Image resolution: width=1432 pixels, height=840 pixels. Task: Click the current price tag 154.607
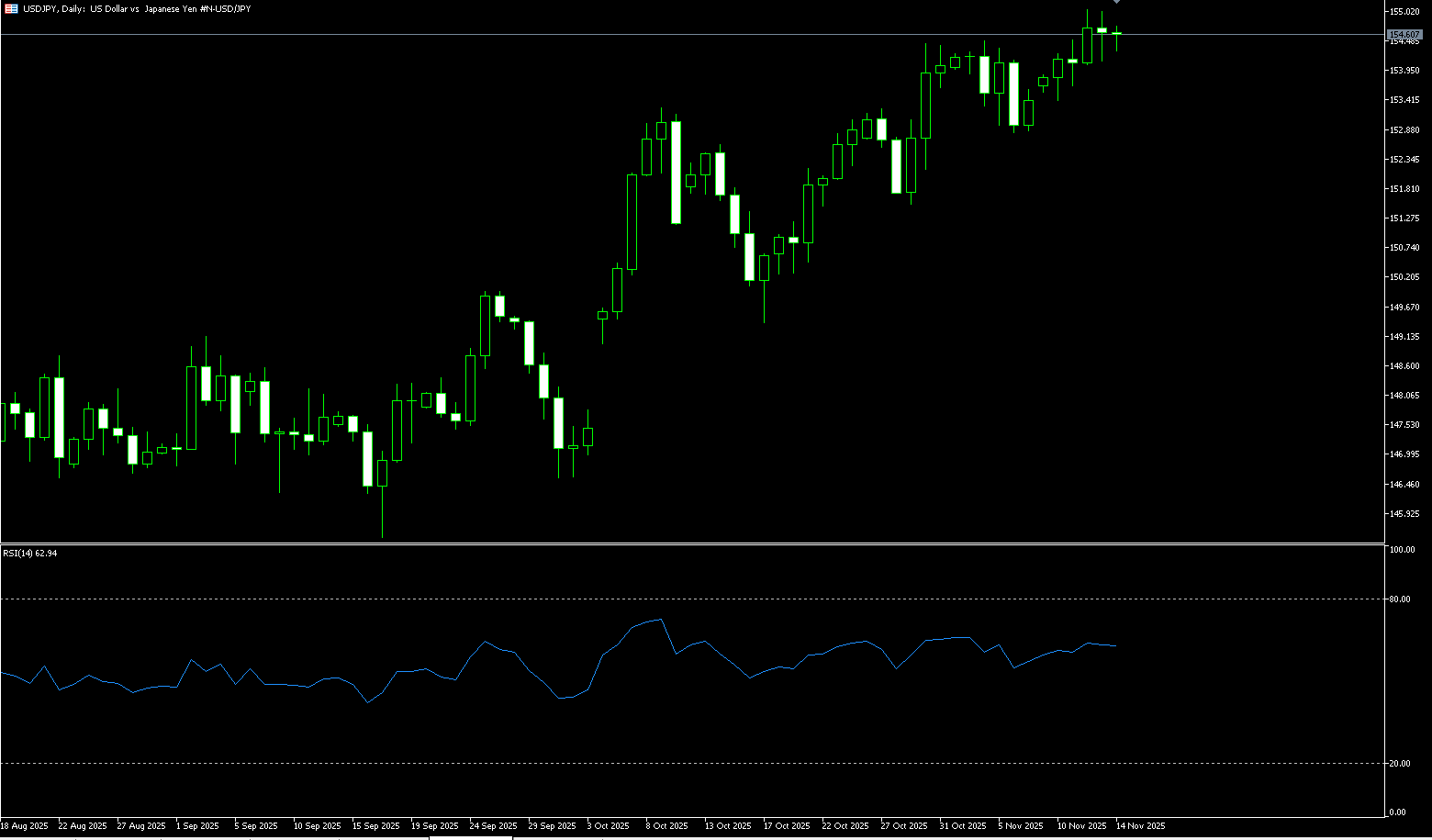[x=1405, y=35]
